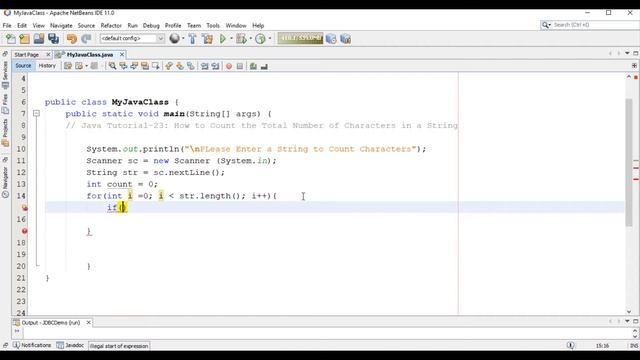Click the Start Macro Recording red circle icon
Image resolution: width=640 pixels, height=360 pixels.
tap(229, 66)
